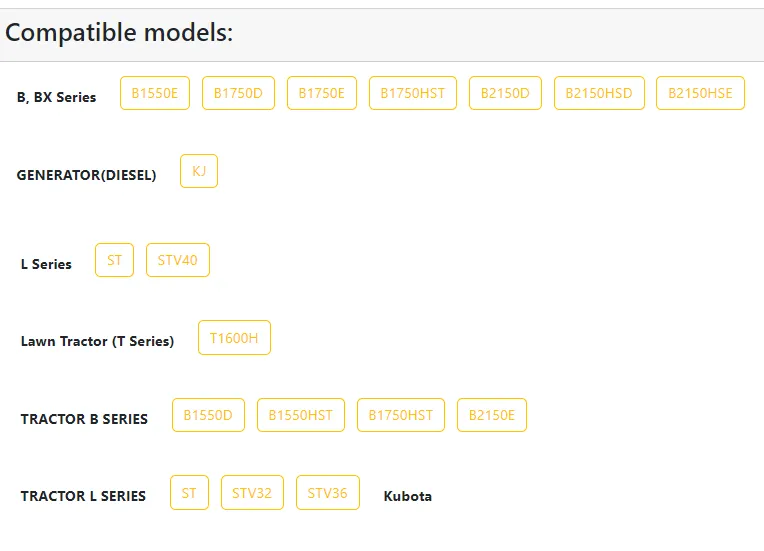This screenshot has width=764, height=551.
Task: Open the B1750D compatible model
Action: tap(238, 93)
